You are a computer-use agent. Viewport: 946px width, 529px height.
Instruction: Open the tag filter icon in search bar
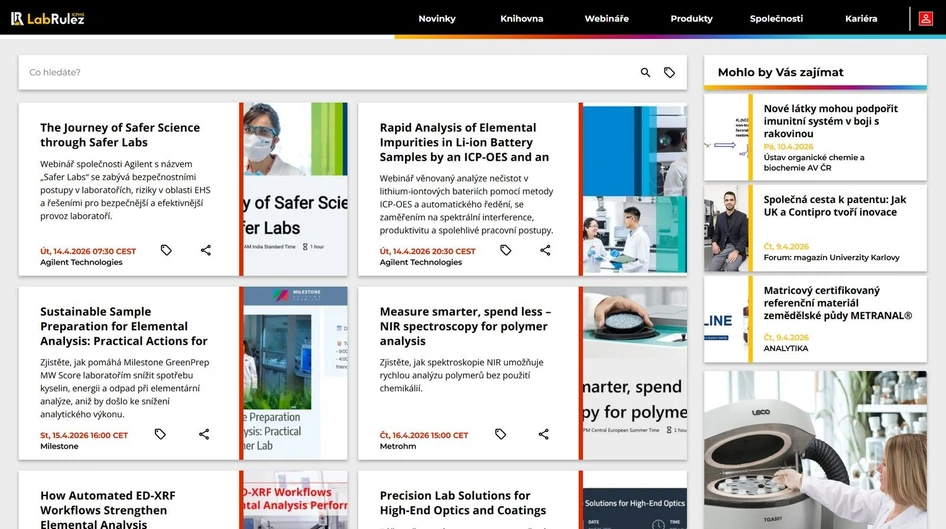click(669, 73)
